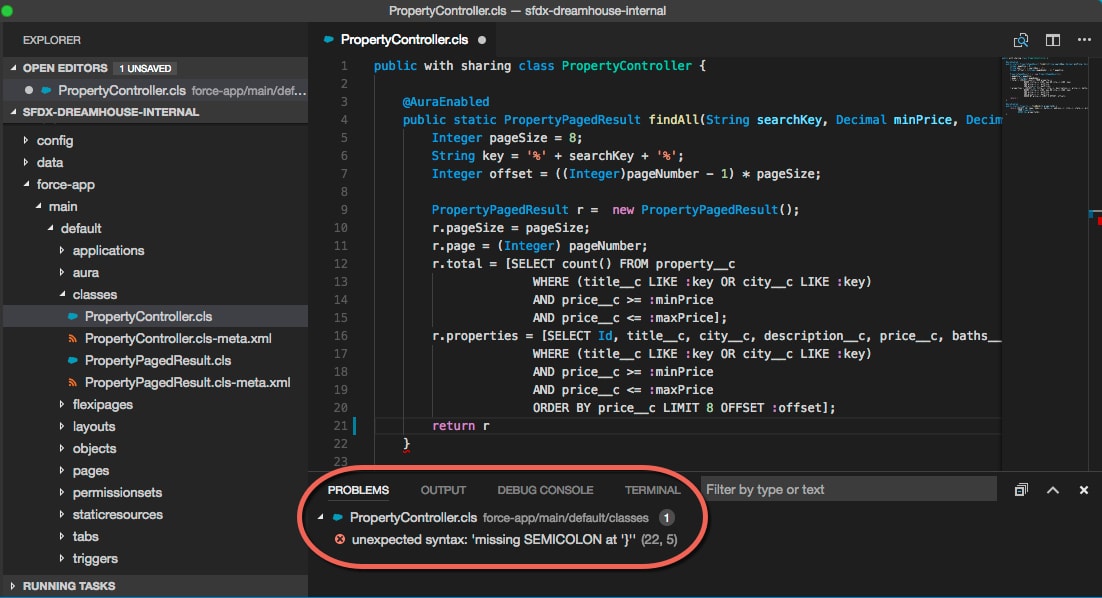Collapse PropertyController.cls group in Problems
The height and width of the screenshot is (598, 1102).
tap(320, 517)
